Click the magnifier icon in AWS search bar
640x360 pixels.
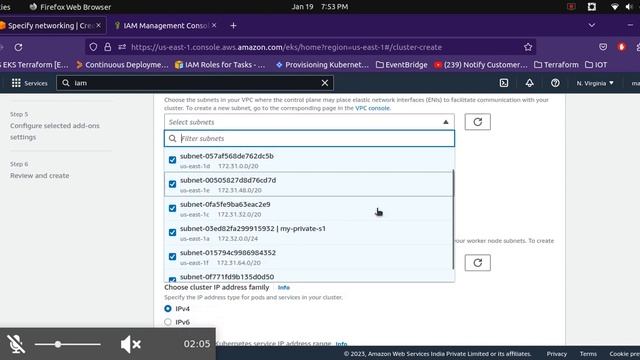coord(66,83)
